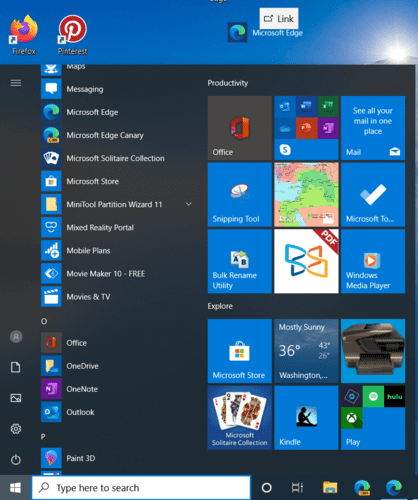Select Mixed Reality Portal from list
Viewport: 418px width, 500px height.
point(117,227)
